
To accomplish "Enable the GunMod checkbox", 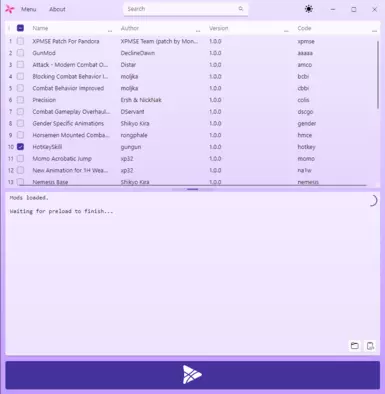I will click(x=20, y=53).
